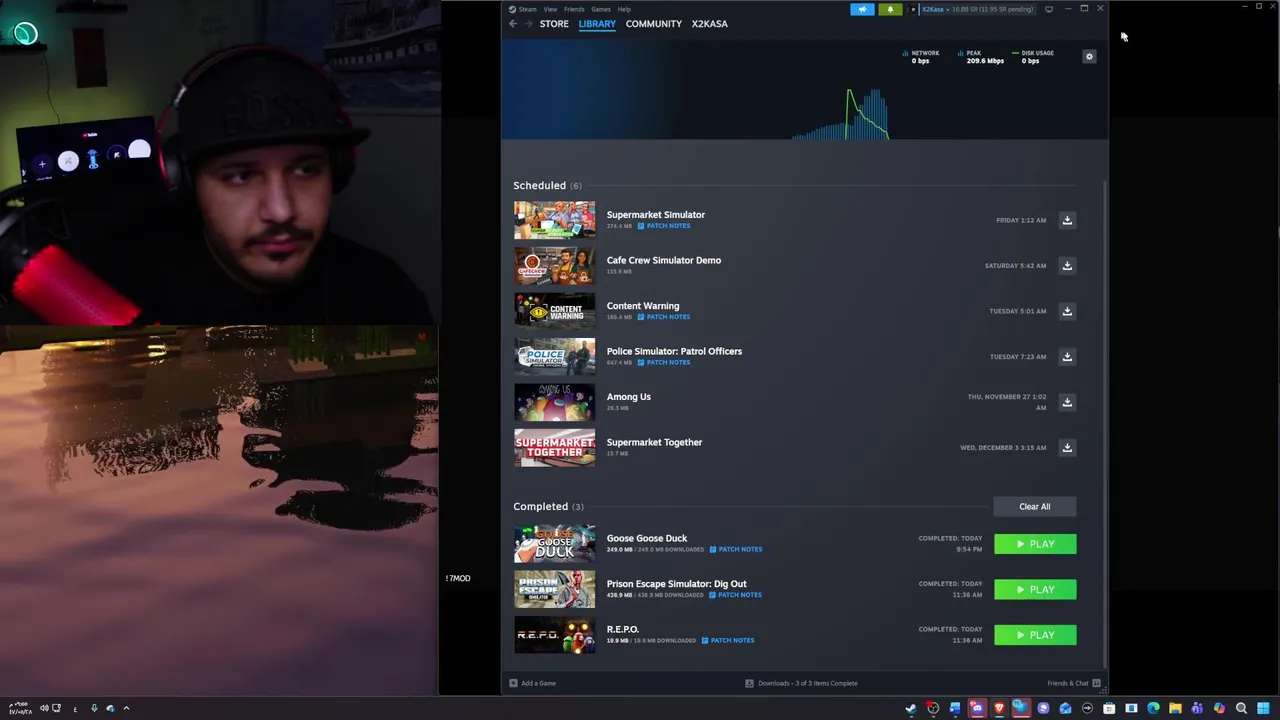Open Prison Escape Simulator patch notes
This screenshot has width=1280, height=720.
click(736, 595)
